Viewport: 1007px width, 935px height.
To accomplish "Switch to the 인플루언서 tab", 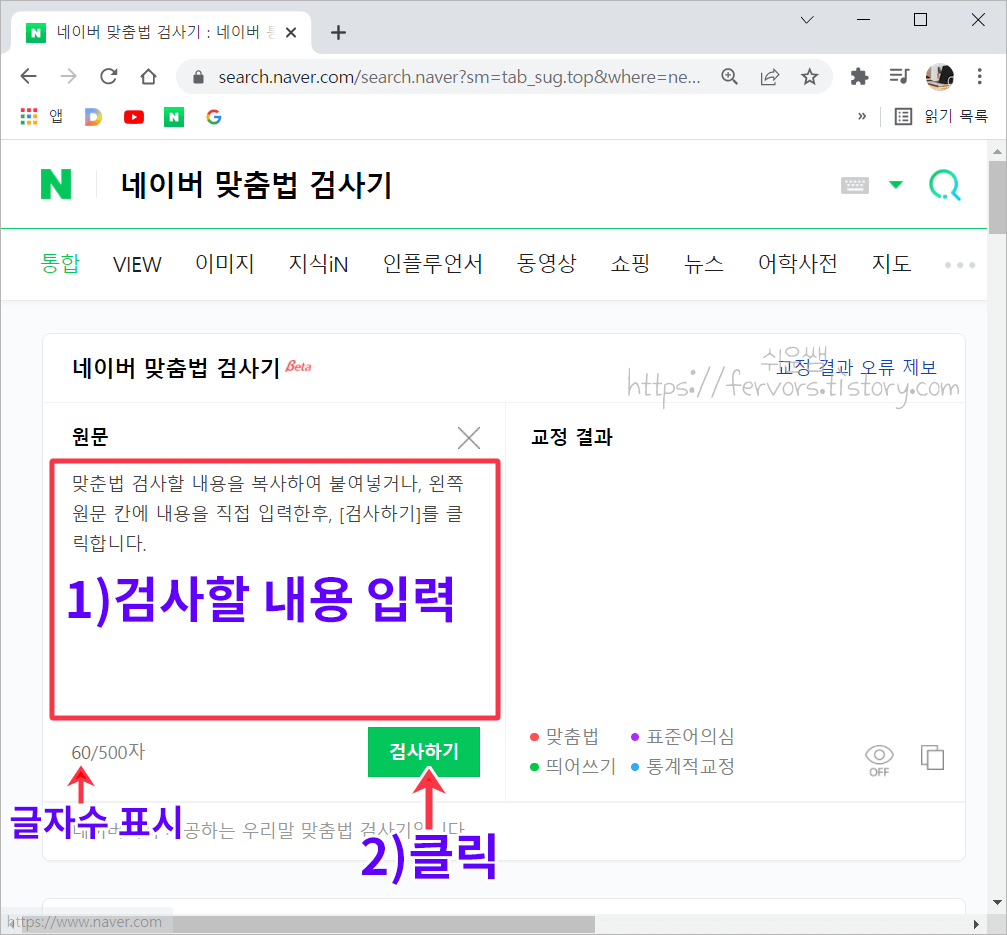I will (432, 263).
